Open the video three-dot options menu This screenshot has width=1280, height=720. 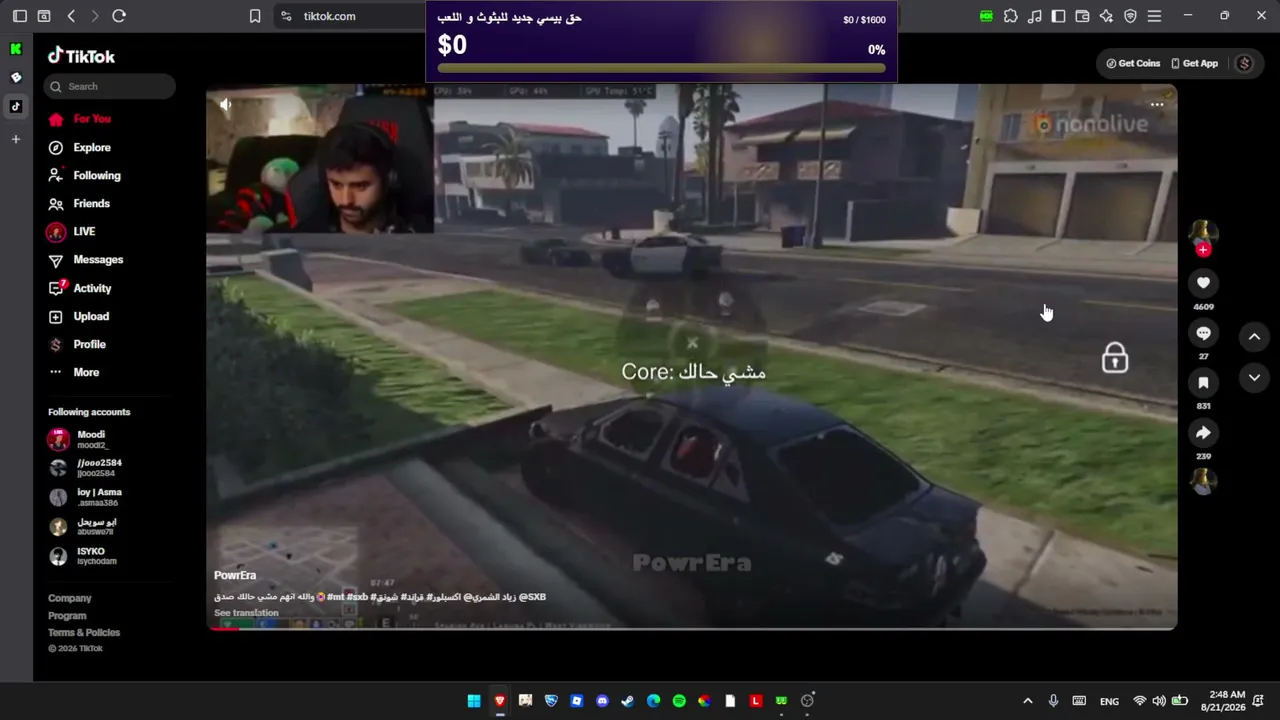pyautogui.click(x=1157, y=104)
